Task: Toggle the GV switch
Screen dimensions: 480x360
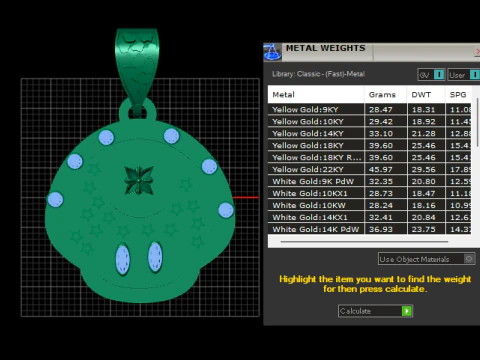Action: pos(432,75)
